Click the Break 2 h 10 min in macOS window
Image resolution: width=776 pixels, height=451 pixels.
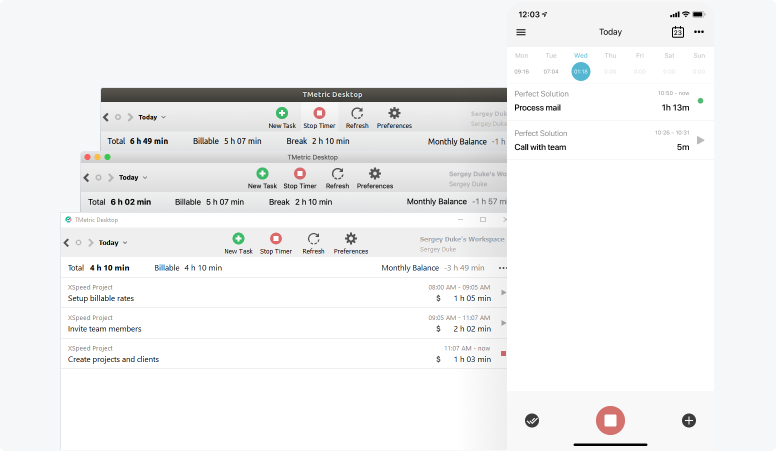point(300,202)
